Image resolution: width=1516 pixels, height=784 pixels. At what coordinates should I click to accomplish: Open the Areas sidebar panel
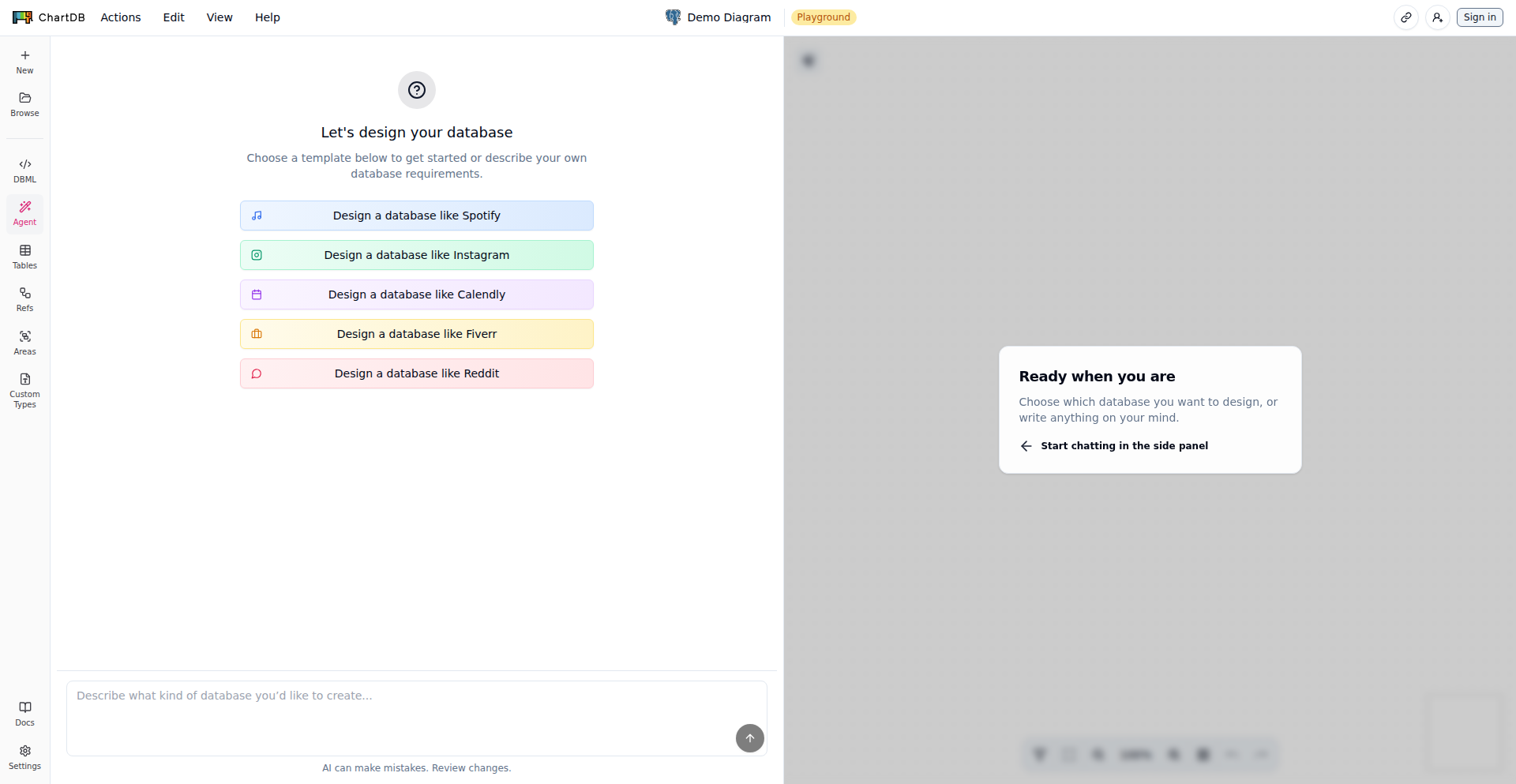click(x=25, y=343)
